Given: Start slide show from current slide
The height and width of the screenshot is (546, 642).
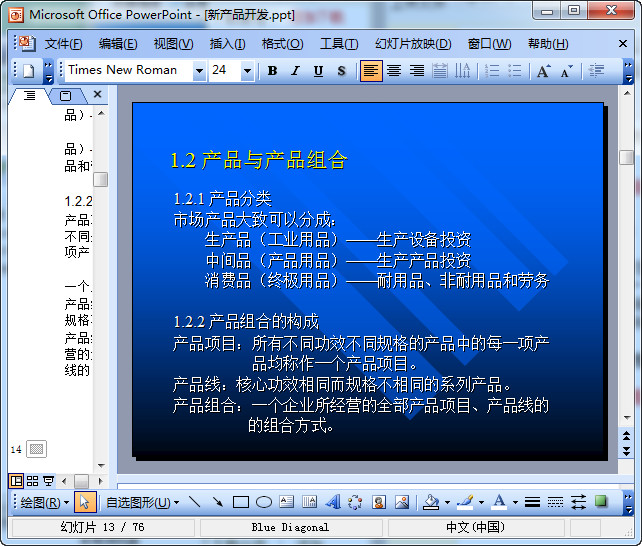Looking at the screenshot, I should tap(48, 481).
